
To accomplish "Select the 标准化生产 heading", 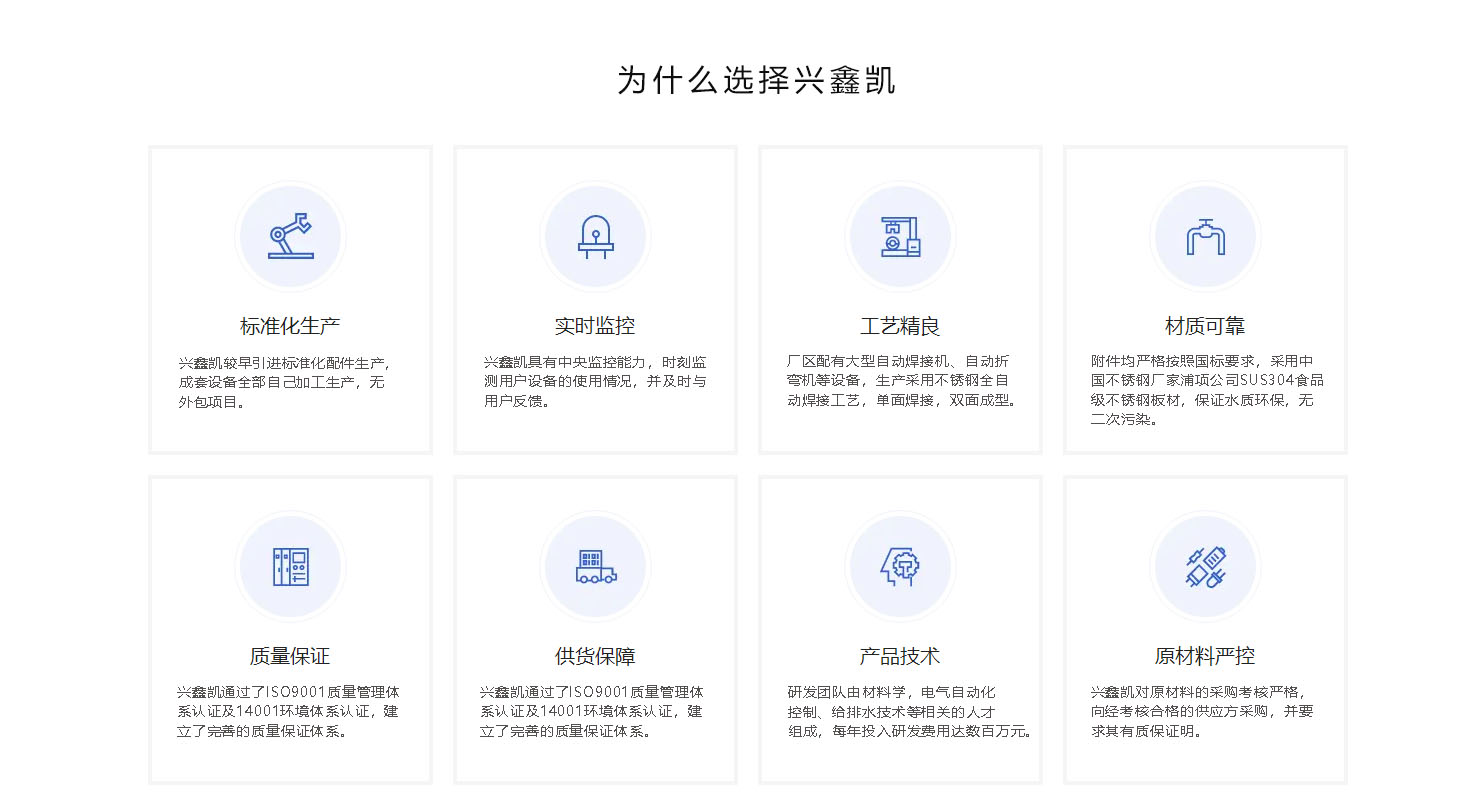I will tap(290, 324).
